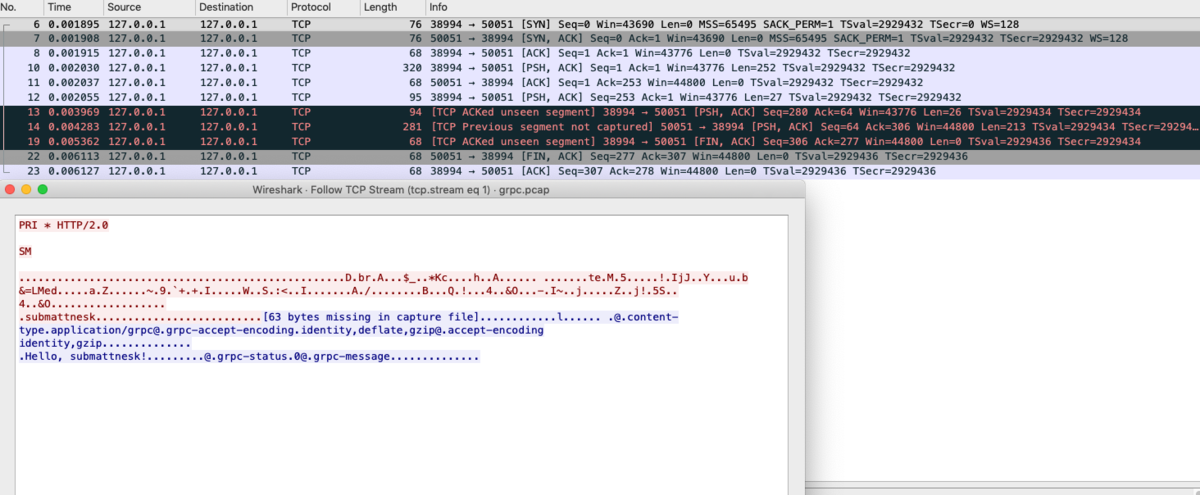Click the 'SM' line in stream
The height and width of the screenshot is (495, 1200).
click(x=25, y=251)
